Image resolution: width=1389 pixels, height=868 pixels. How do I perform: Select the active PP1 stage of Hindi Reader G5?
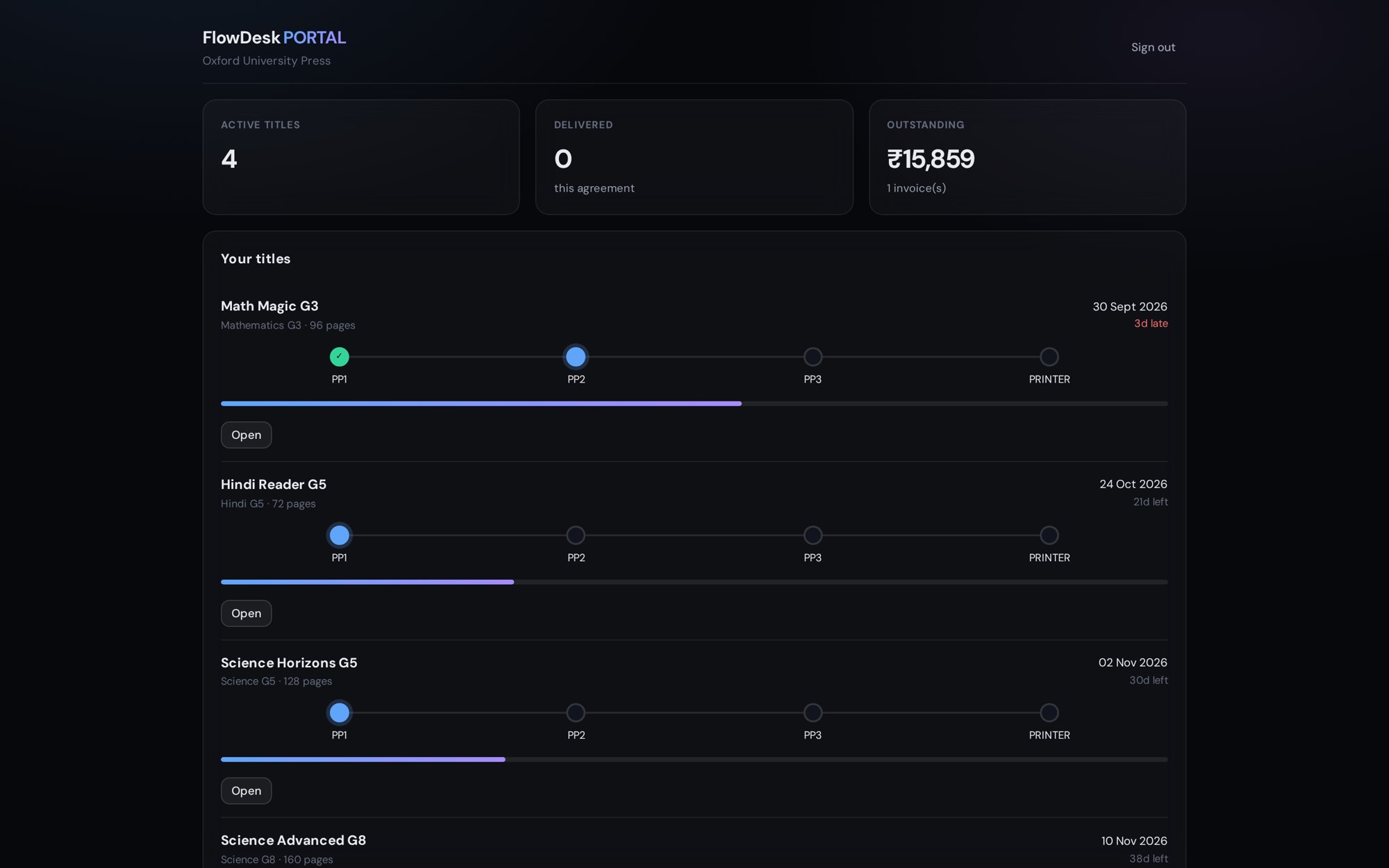(x=339, y=535)
